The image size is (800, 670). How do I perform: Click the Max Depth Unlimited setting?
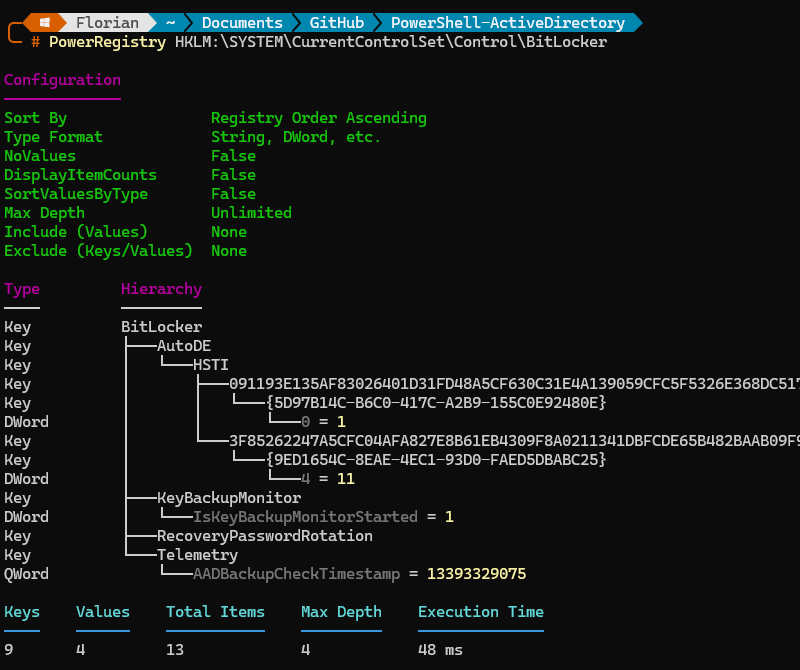click(251, 212)
